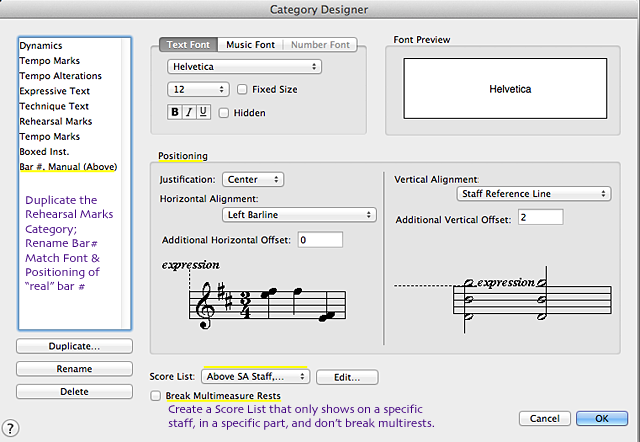Image resolution: width=640 pixels, height=442 pixels.
Task: Toggle Underline text style button
Action: (203, 112)
